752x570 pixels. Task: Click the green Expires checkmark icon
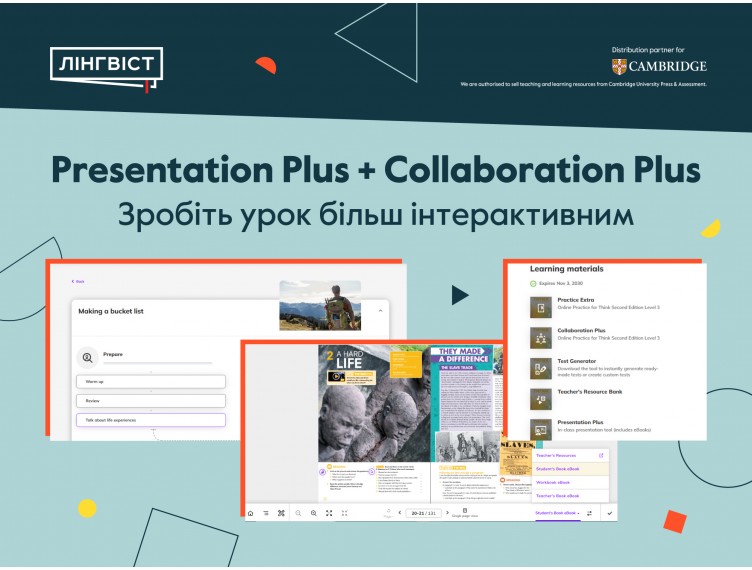pos(533,284)
